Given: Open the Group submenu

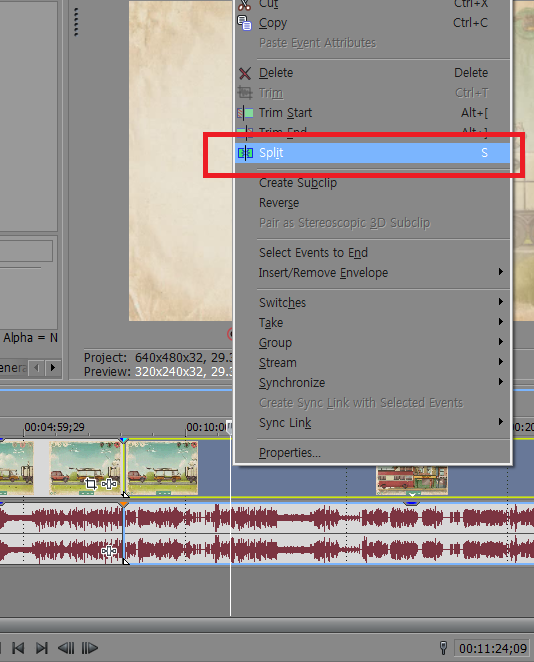Looking at the screenshot, I should [372, 342].
